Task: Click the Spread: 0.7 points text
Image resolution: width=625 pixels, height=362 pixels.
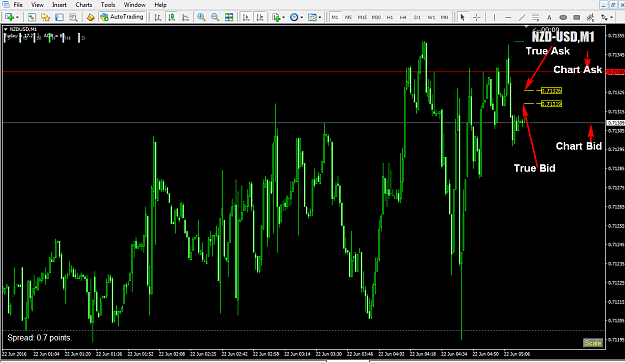Action: tap(39, 338)
